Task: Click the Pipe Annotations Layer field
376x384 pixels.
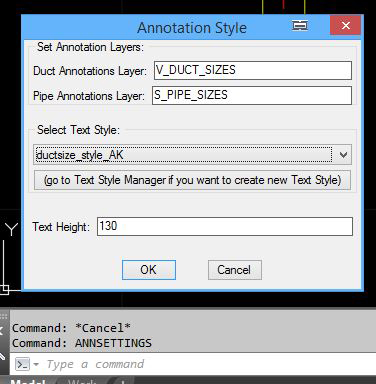Action: click(252, 95)
